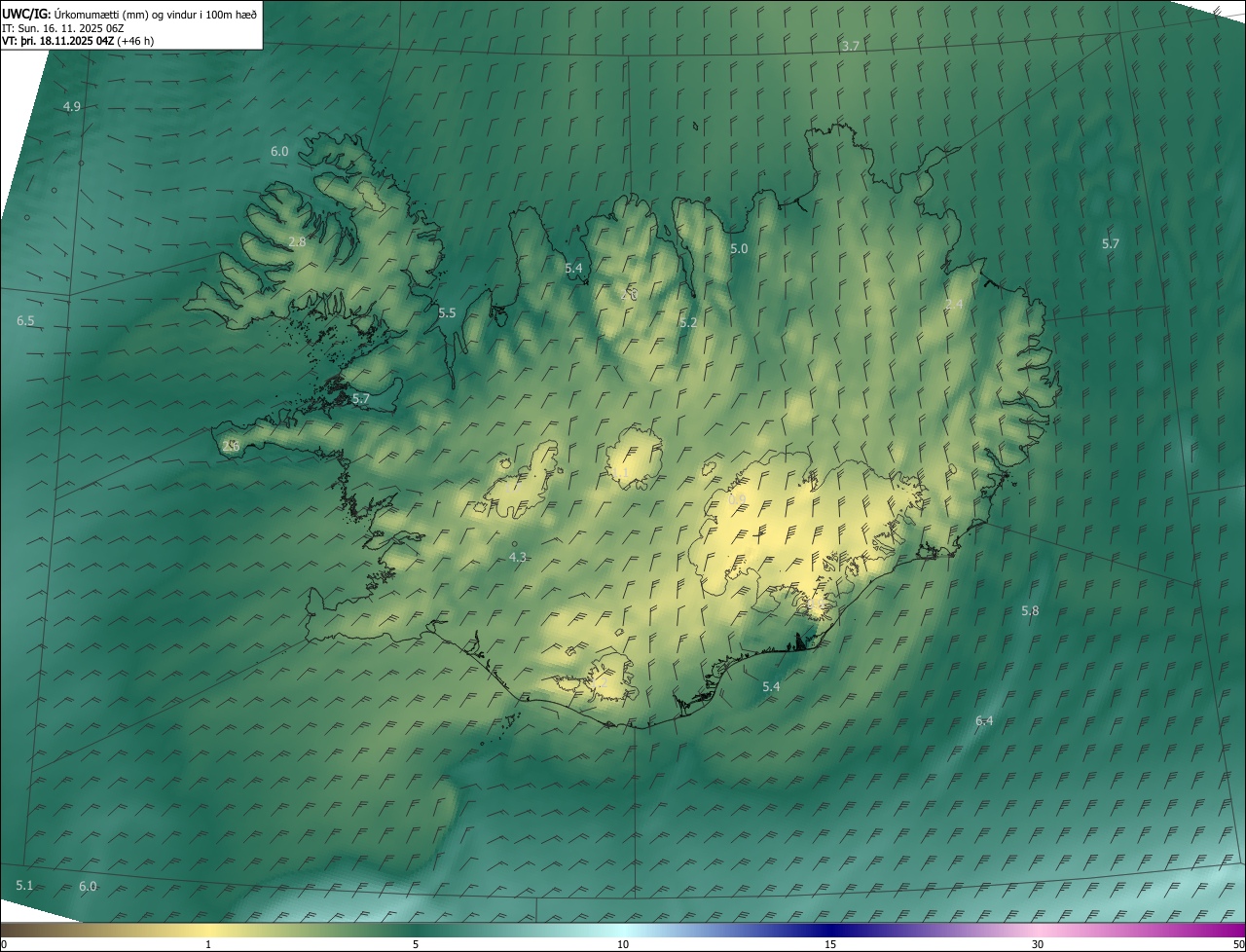Image resolution: width=1246 pixels, height=952 pixels.
Task: Click the colour scale tick labelled 50
Action: pos(1239,944)
